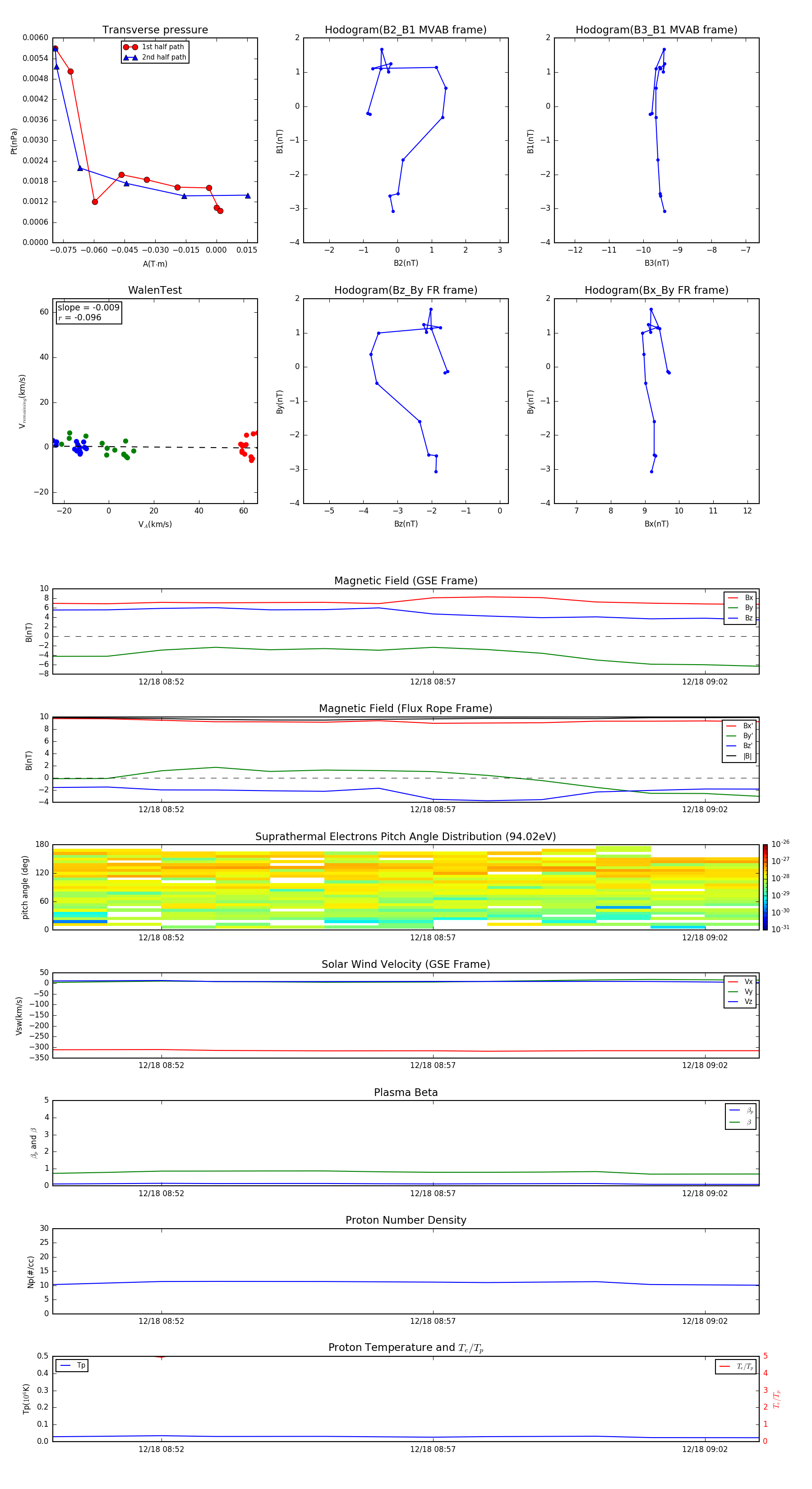Click the β legend entry in Plasma Beta
The height and width of the screenshot is (1489, 812).
coord(741,1123)
